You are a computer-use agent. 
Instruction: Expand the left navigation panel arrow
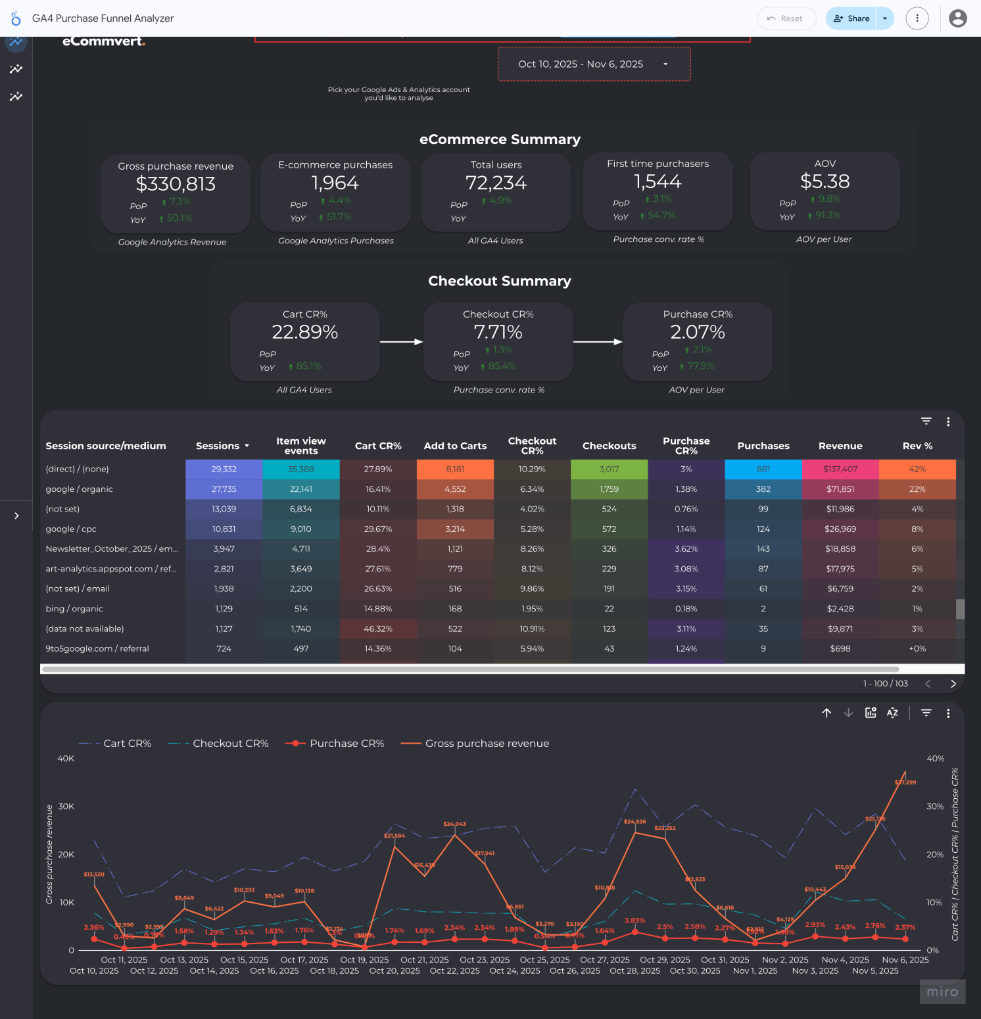coord(16,516)
